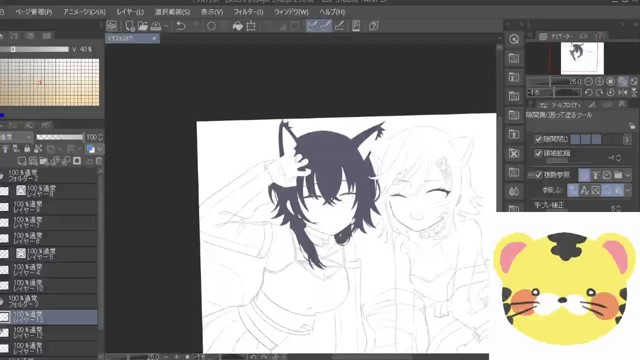Viewport: 640px width, 360px height.
Task: Click the clear/spinner circle icon
Action: (x=211, y=26)
